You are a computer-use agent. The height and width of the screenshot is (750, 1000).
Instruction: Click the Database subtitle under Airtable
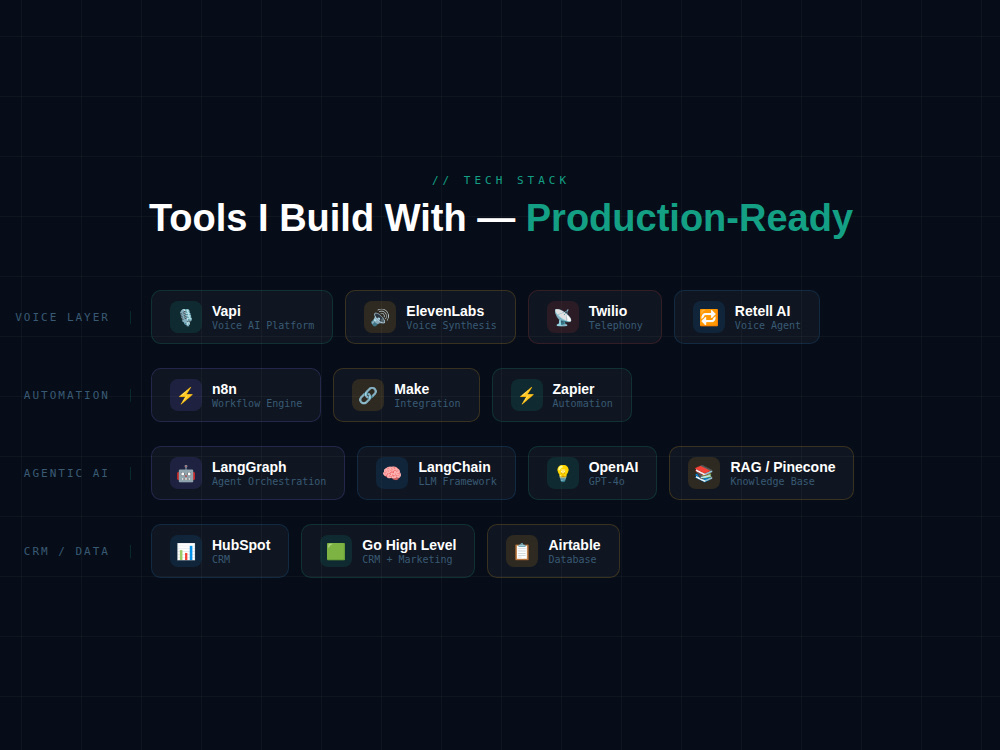click(x=573, y=559)
